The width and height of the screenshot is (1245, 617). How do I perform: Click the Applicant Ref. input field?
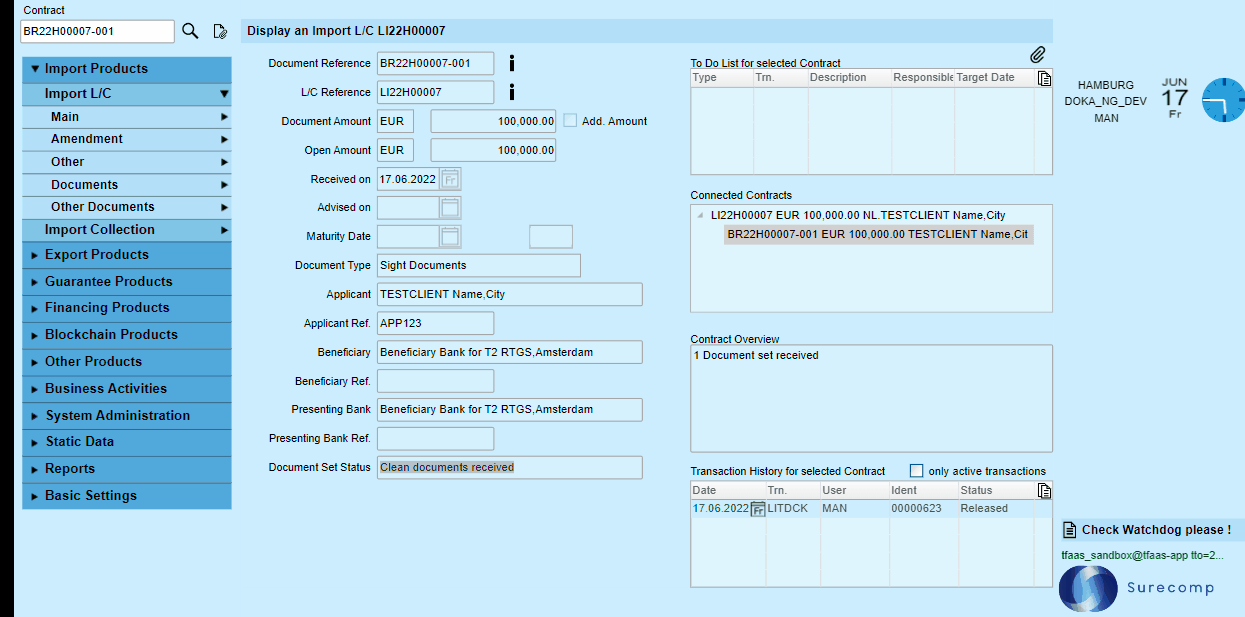435,323
